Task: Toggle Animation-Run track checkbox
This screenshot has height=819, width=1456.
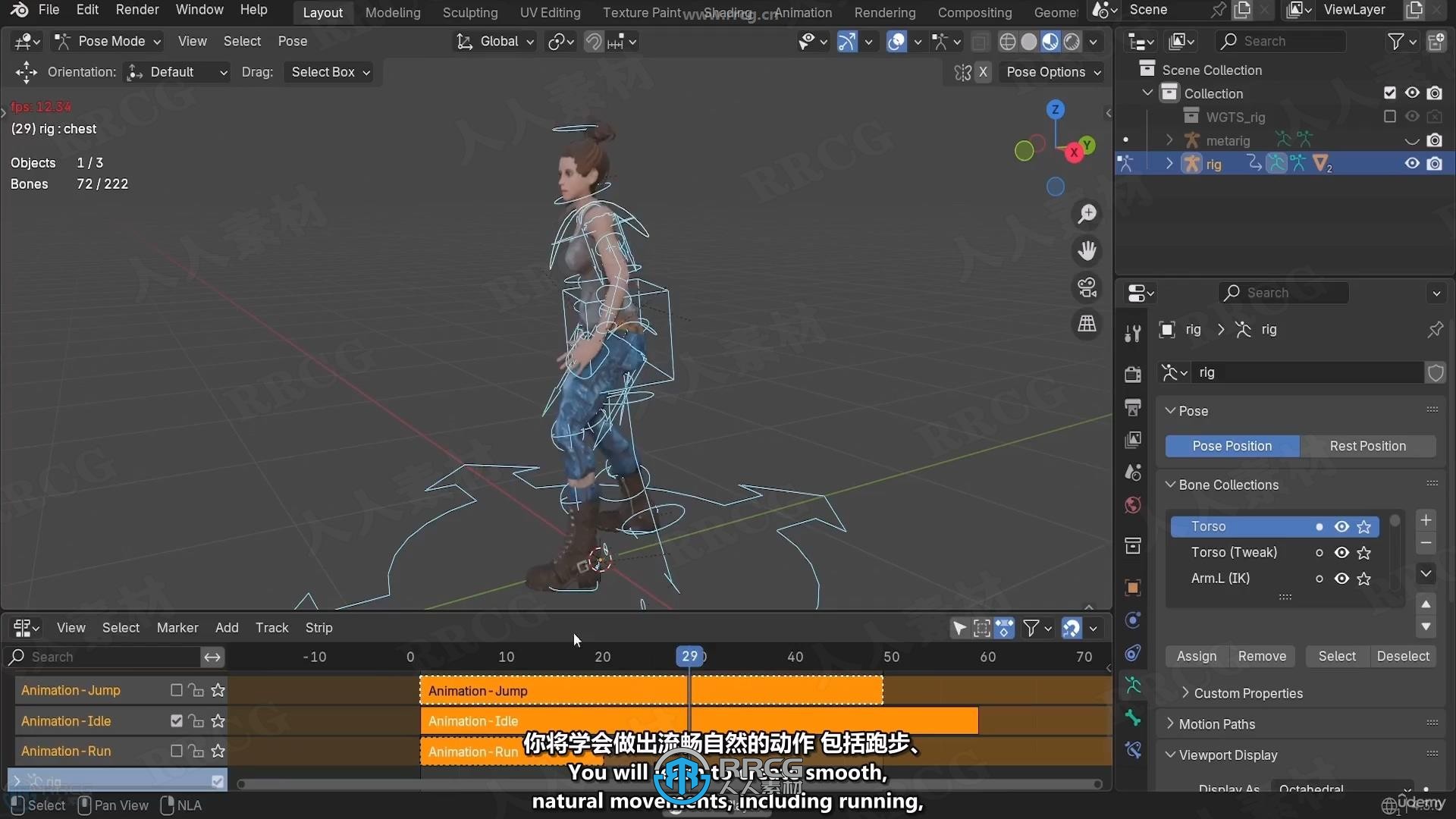Action: pyautogui.click(x=176, y=751)
